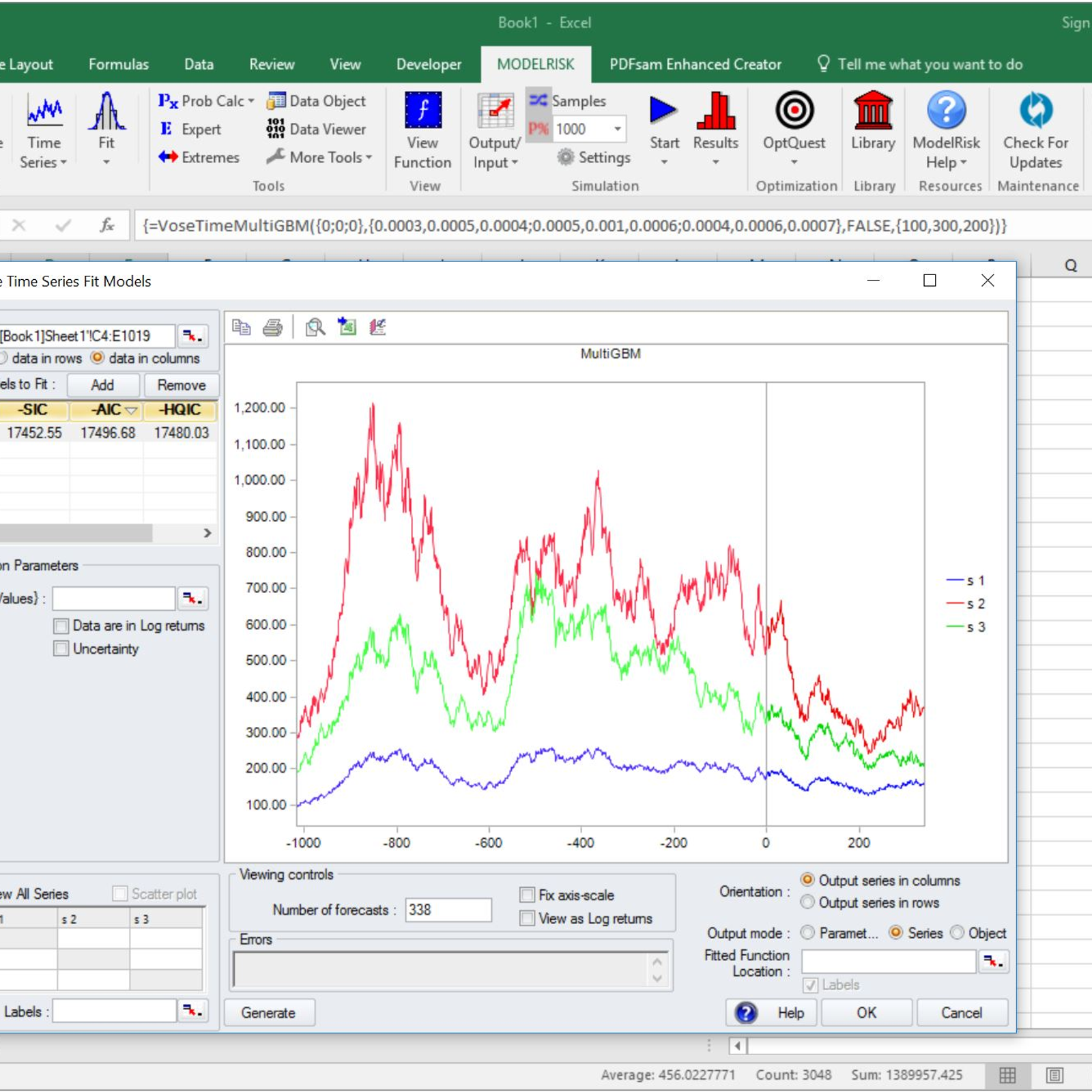Click the Number of forecasts field
The width and height of the screenshot is (1092, 1092).
448,910
